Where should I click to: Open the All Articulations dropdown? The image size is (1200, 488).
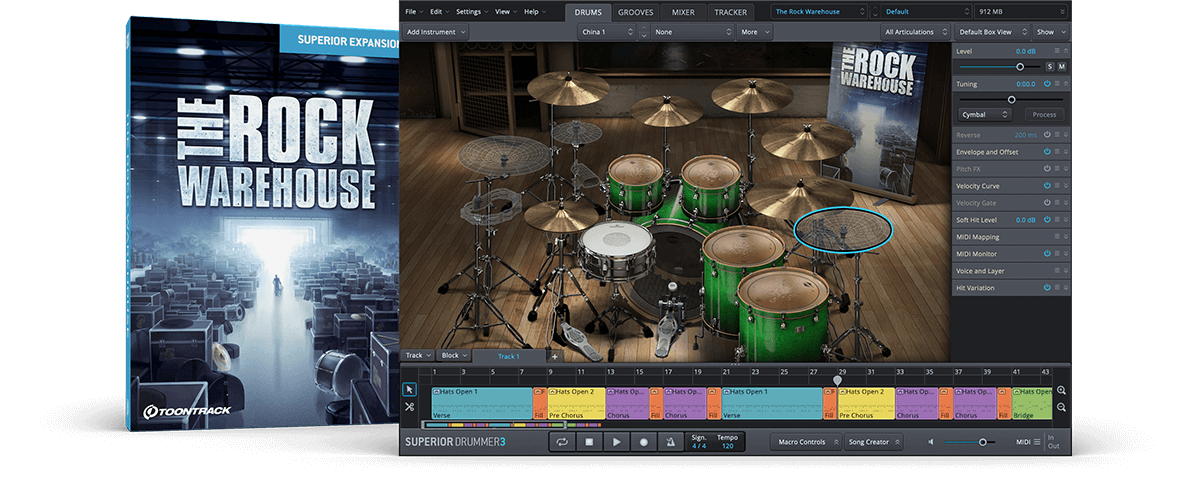pos(914,32)
